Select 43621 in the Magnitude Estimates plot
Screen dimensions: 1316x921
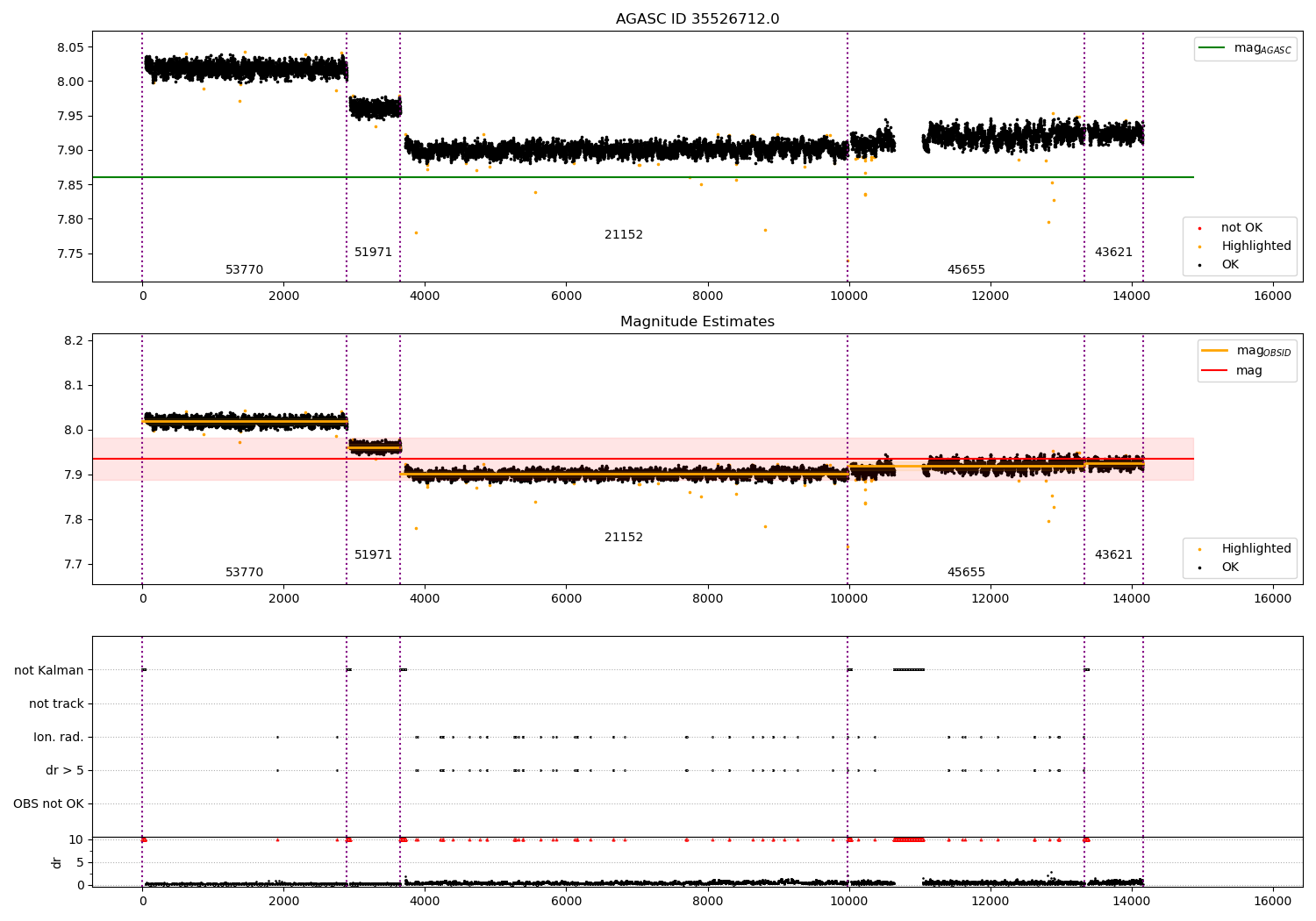[x=1113, y=555]
